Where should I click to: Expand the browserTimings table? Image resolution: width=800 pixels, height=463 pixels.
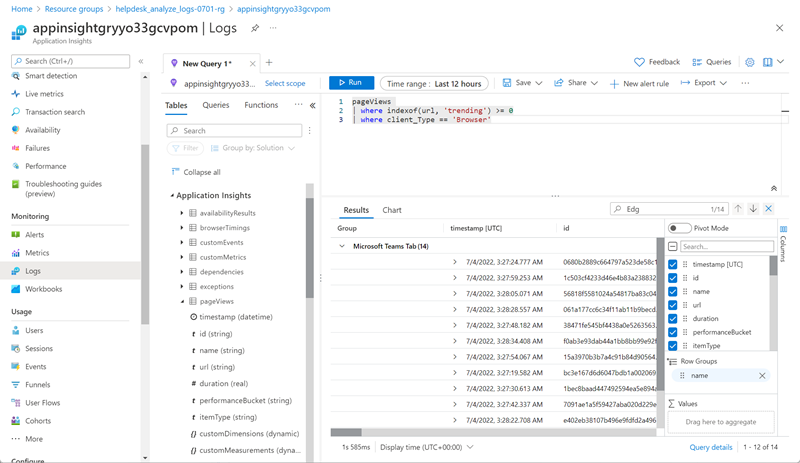coord(182,228)
